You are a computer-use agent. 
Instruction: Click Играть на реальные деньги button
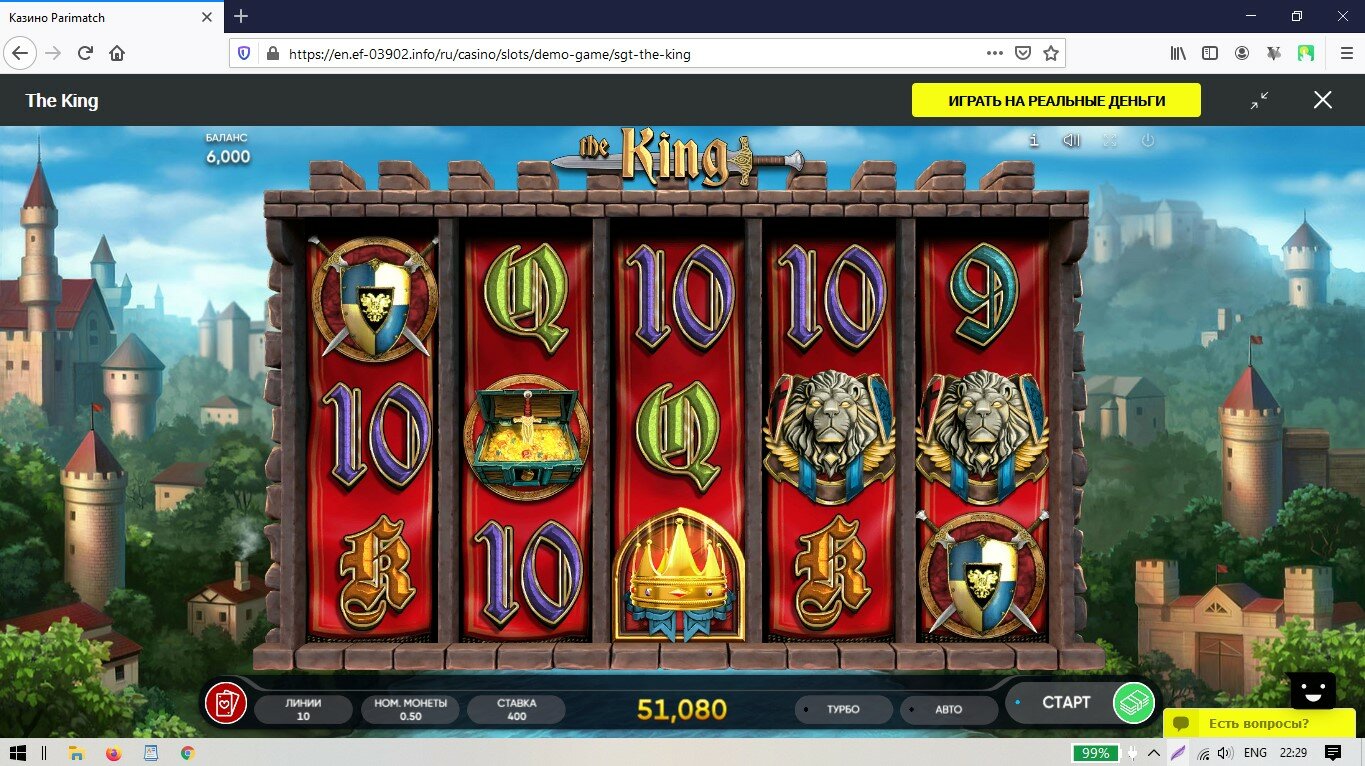[x=1056, y=100]
